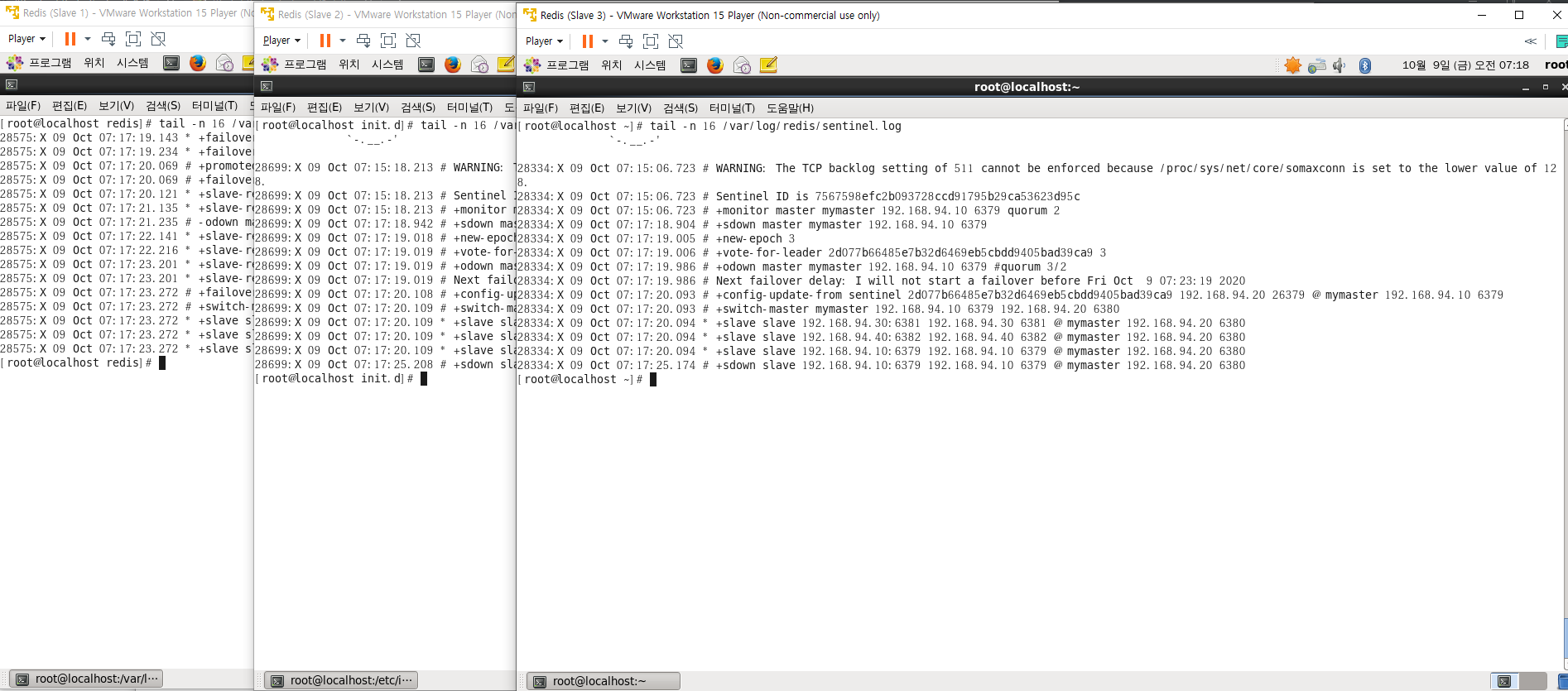Pause the Slave 2 virtual machine
This screenshot has width=1568, height=691.
click(x=325, y=41)
